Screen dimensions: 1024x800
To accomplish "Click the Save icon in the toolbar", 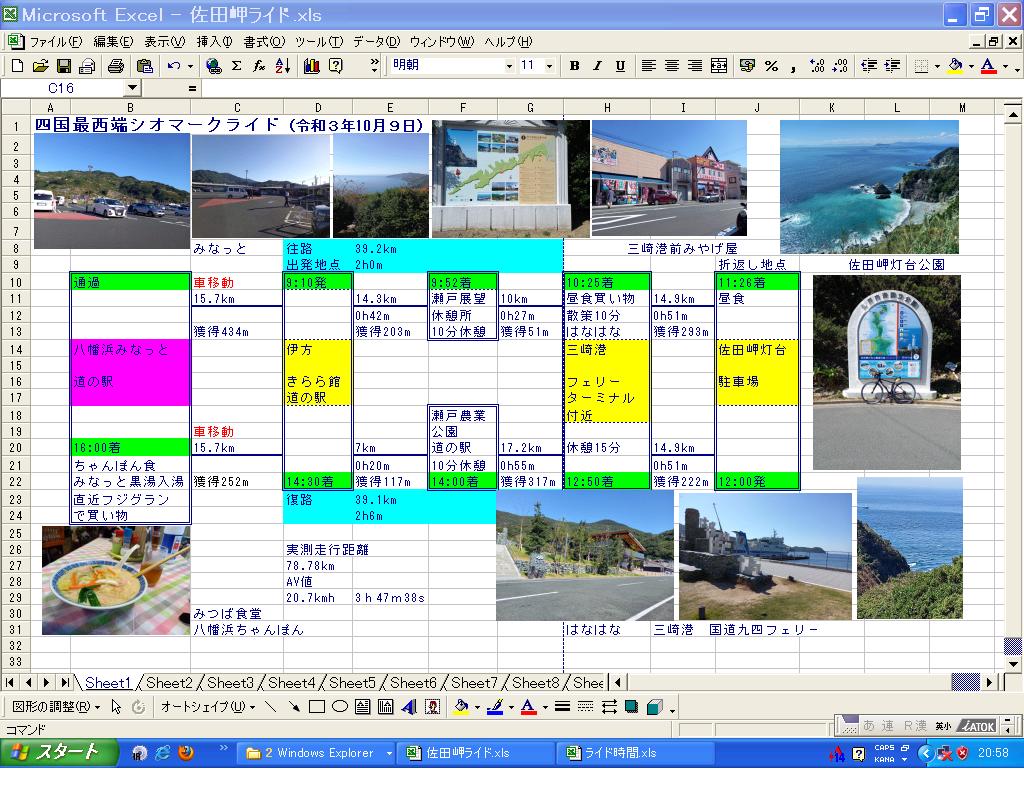I will (x=63, y=66).
